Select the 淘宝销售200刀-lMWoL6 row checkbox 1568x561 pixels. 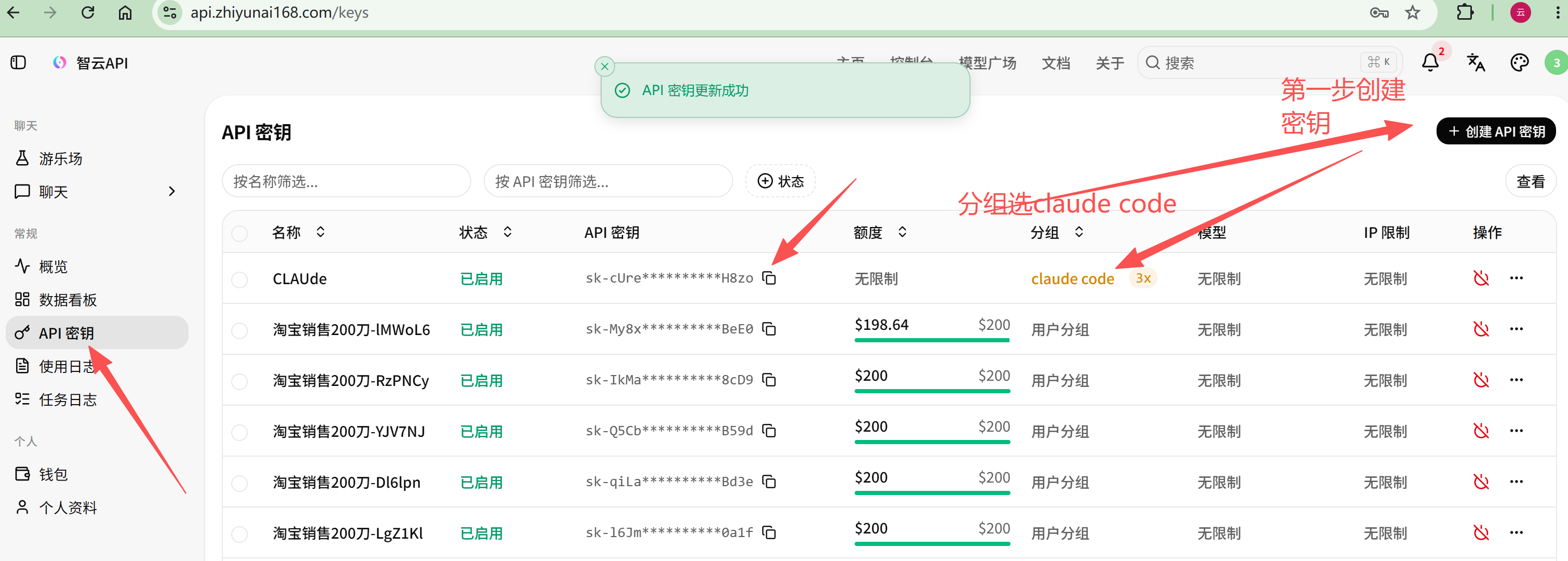point(240,330)
